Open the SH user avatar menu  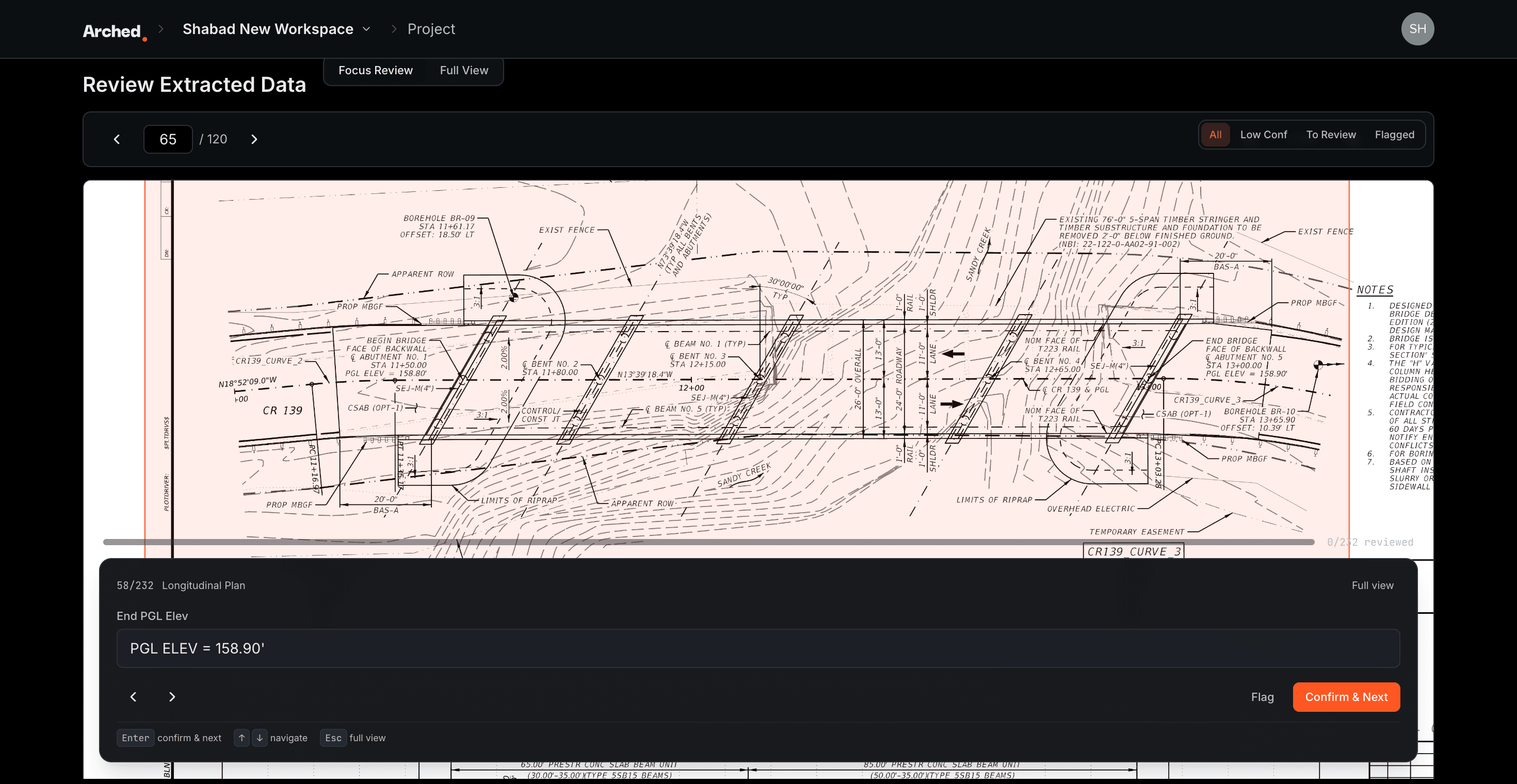click(x=1418, y=29)
